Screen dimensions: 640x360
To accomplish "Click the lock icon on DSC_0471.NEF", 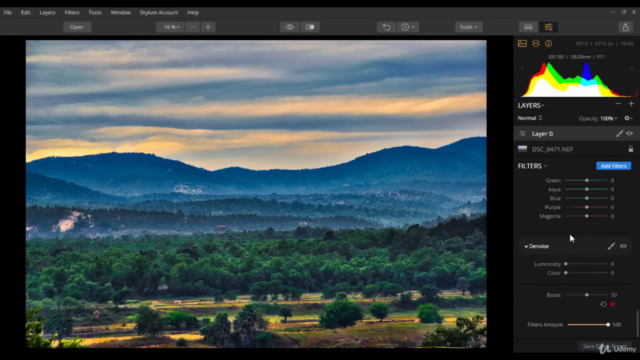I will 631,149.
